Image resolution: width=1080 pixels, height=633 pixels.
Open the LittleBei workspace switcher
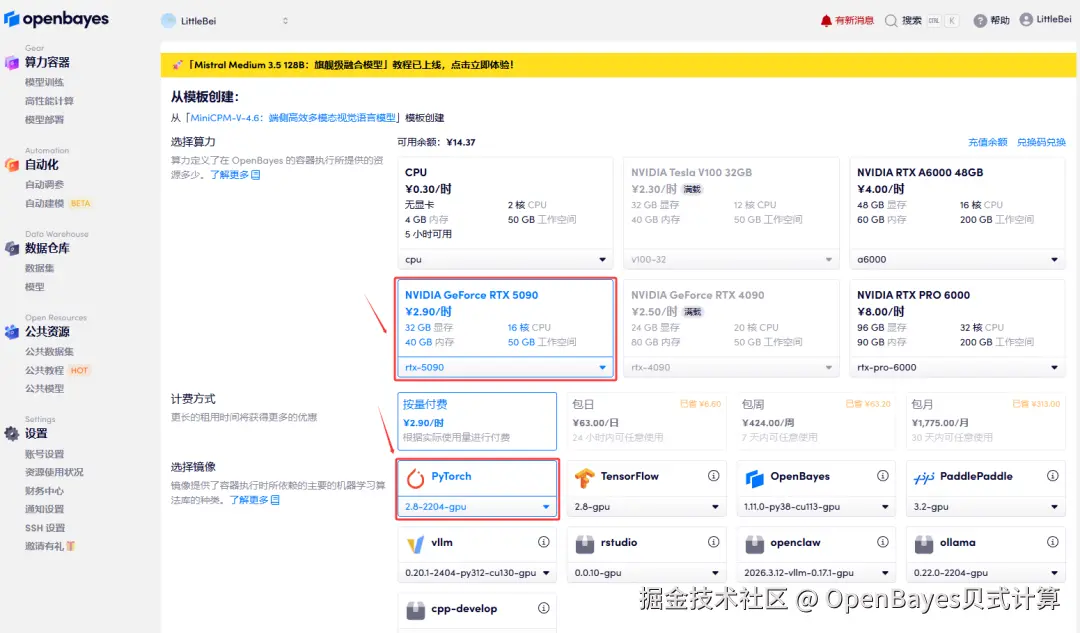[225, 21]
